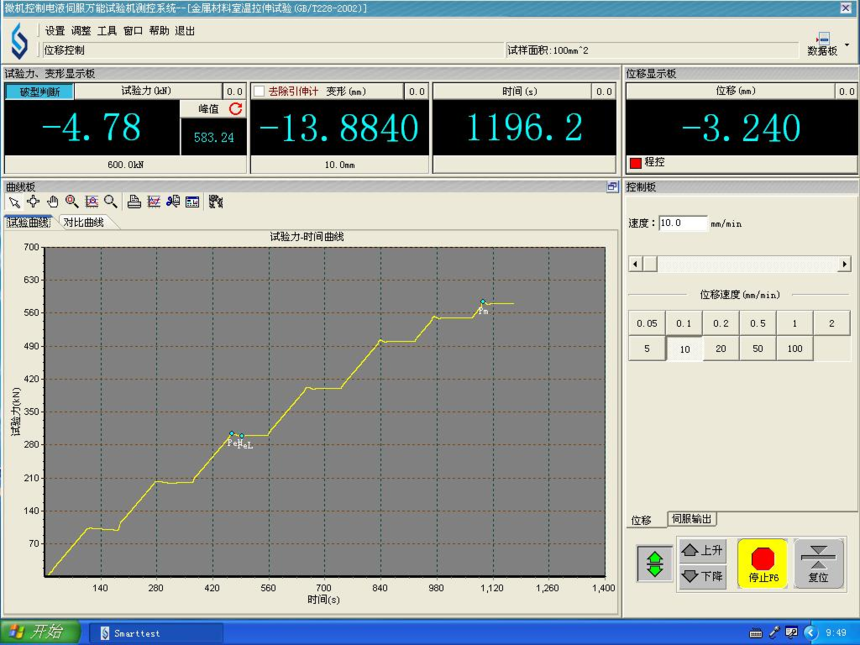The width and height of the screenshot is (860, 645).
Task: Select the crosshair cursor tool
Action: [x=33, y=202]
